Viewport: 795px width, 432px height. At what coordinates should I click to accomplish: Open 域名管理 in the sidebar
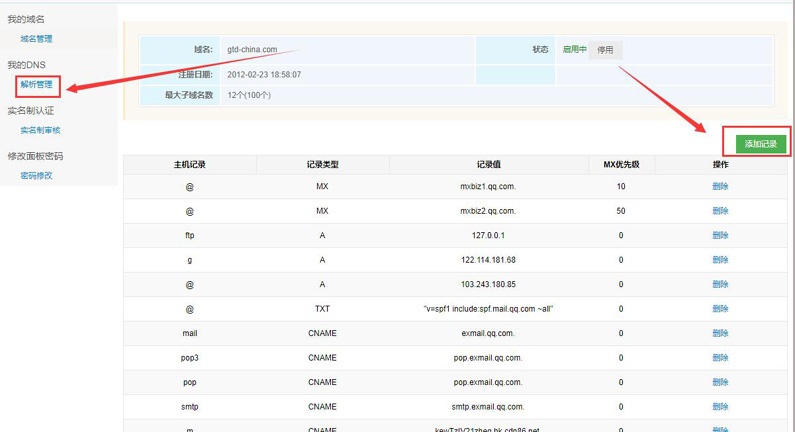click(36, 39)
